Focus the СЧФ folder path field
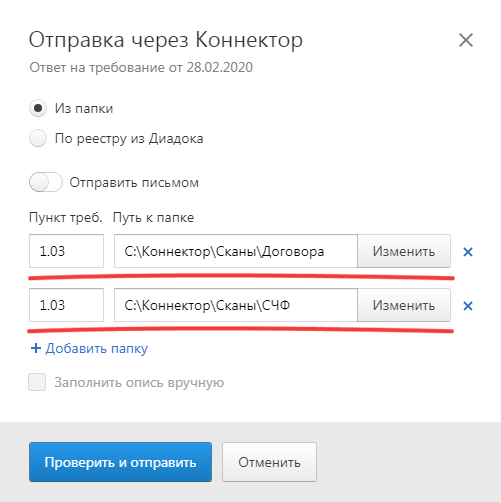501x502 pixels. [236, 305]
